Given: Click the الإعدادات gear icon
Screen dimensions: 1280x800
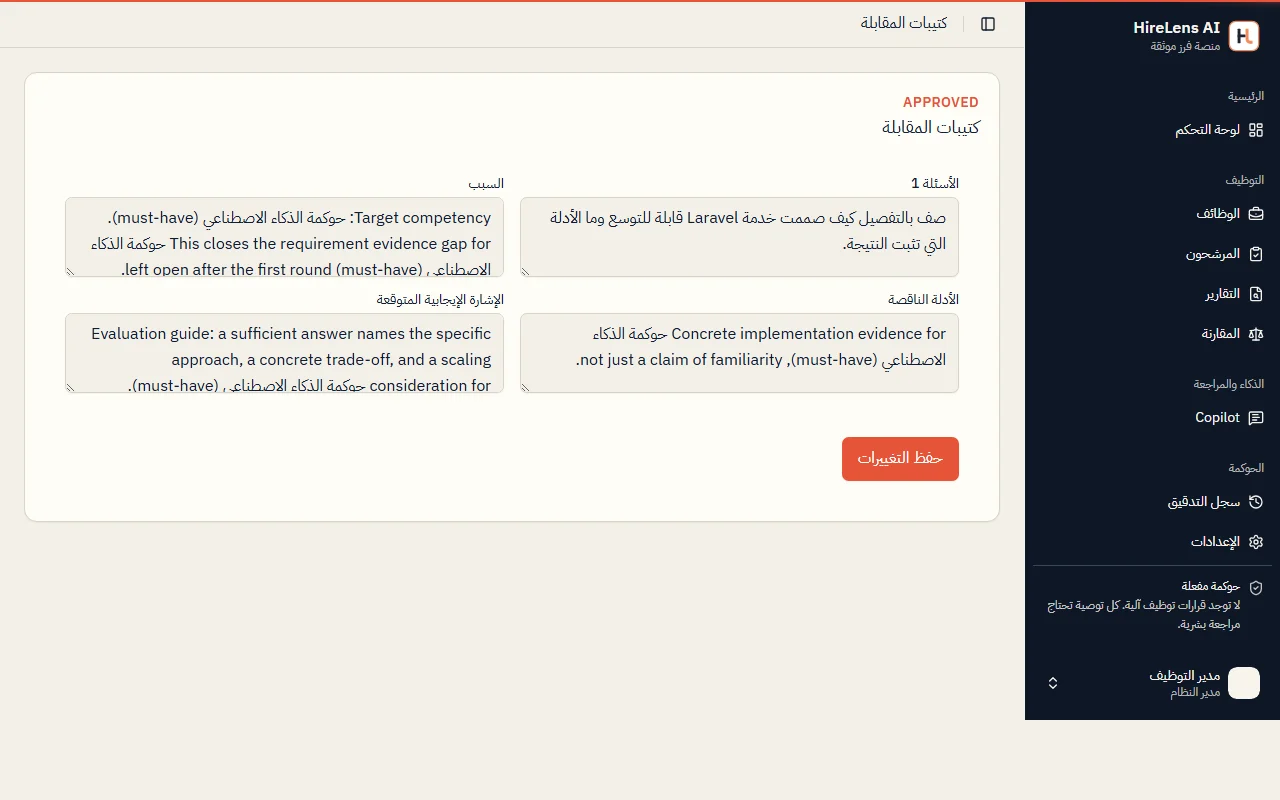Looking at the screenshot, I should [1256, 542].
